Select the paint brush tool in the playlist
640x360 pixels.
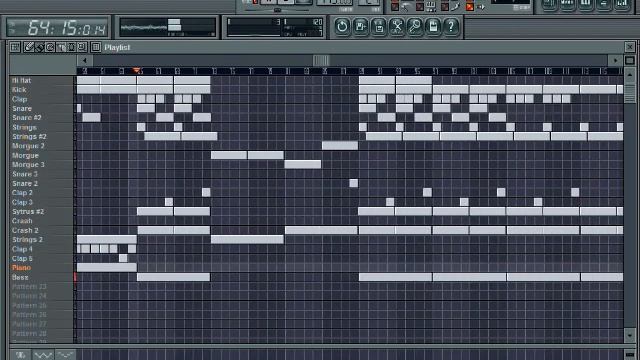[39, 47]
